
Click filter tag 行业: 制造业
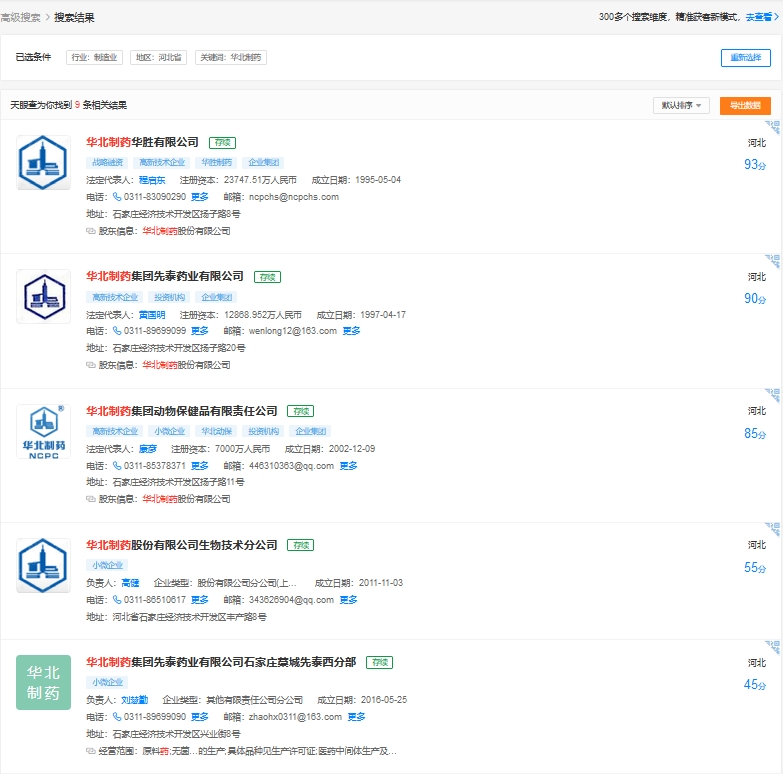point(94,57)
